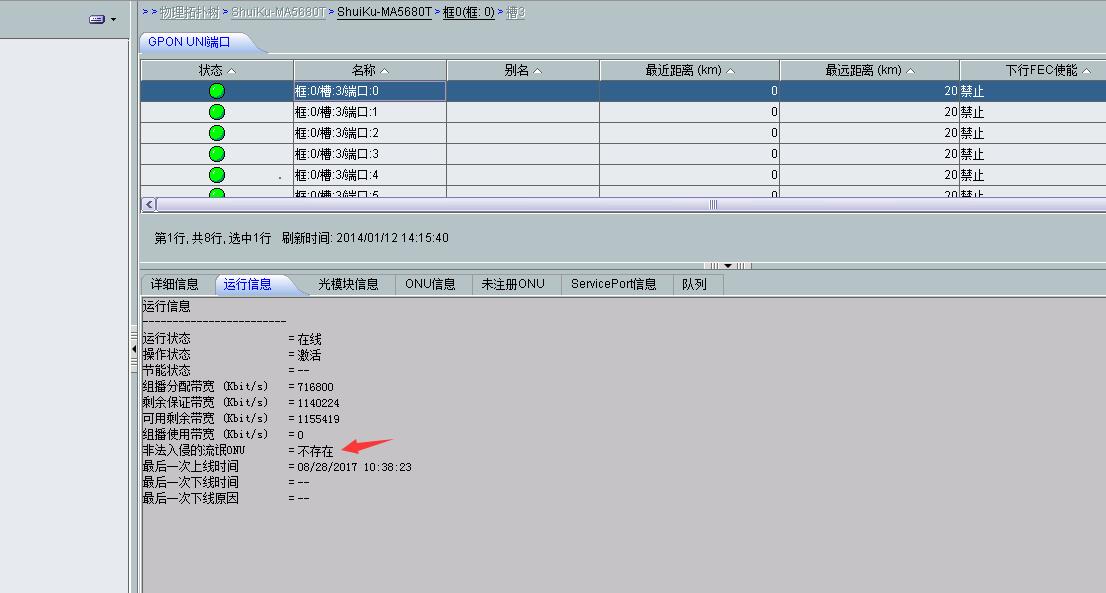Click the green status icon for port 2
The height and width of the screenshot is (593, 1106).
pos(216,133)
